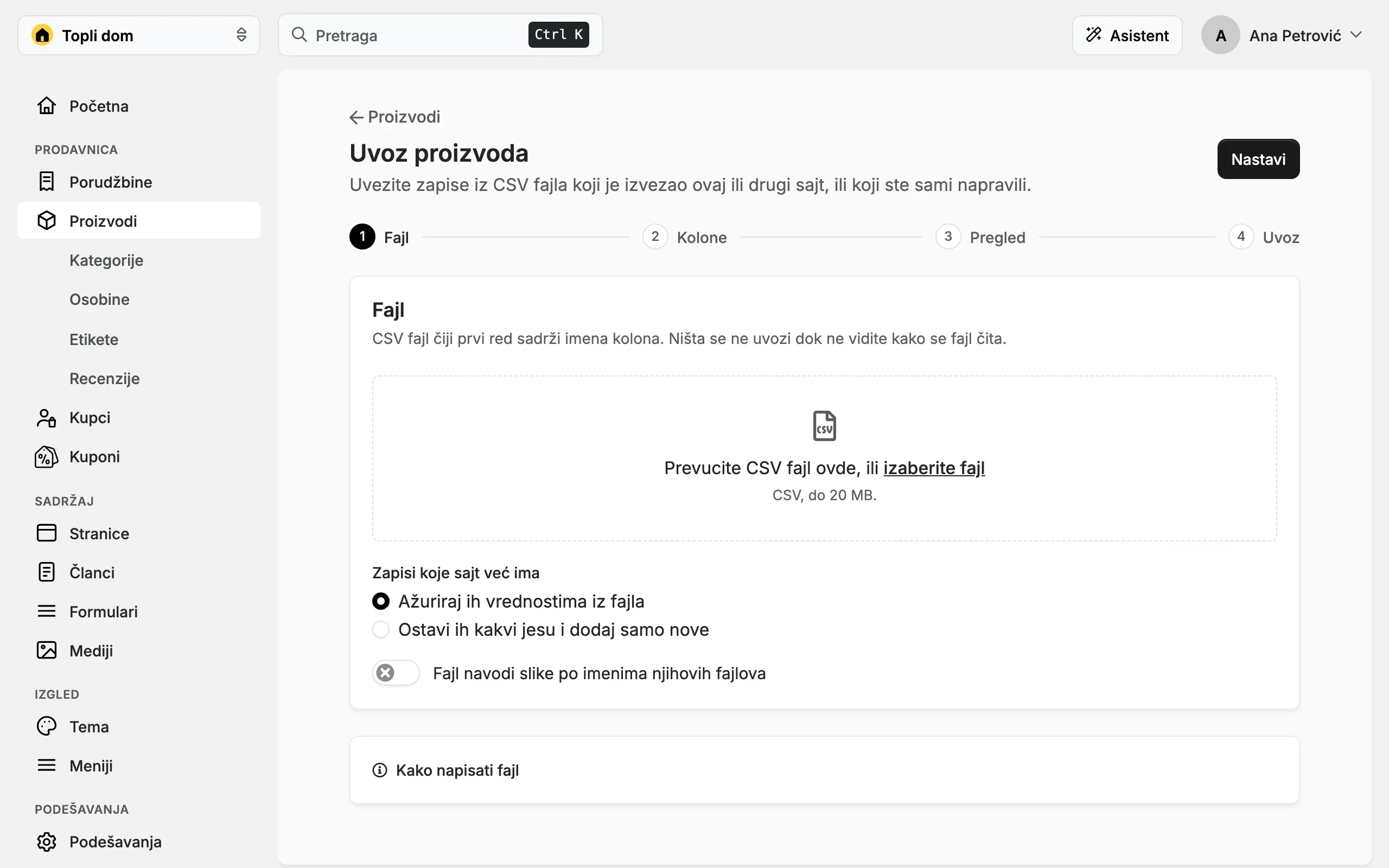Screen dimensions: 1389x868
Task: Click the Ana Petrović avatar circle
Action: coord(1220,35)
